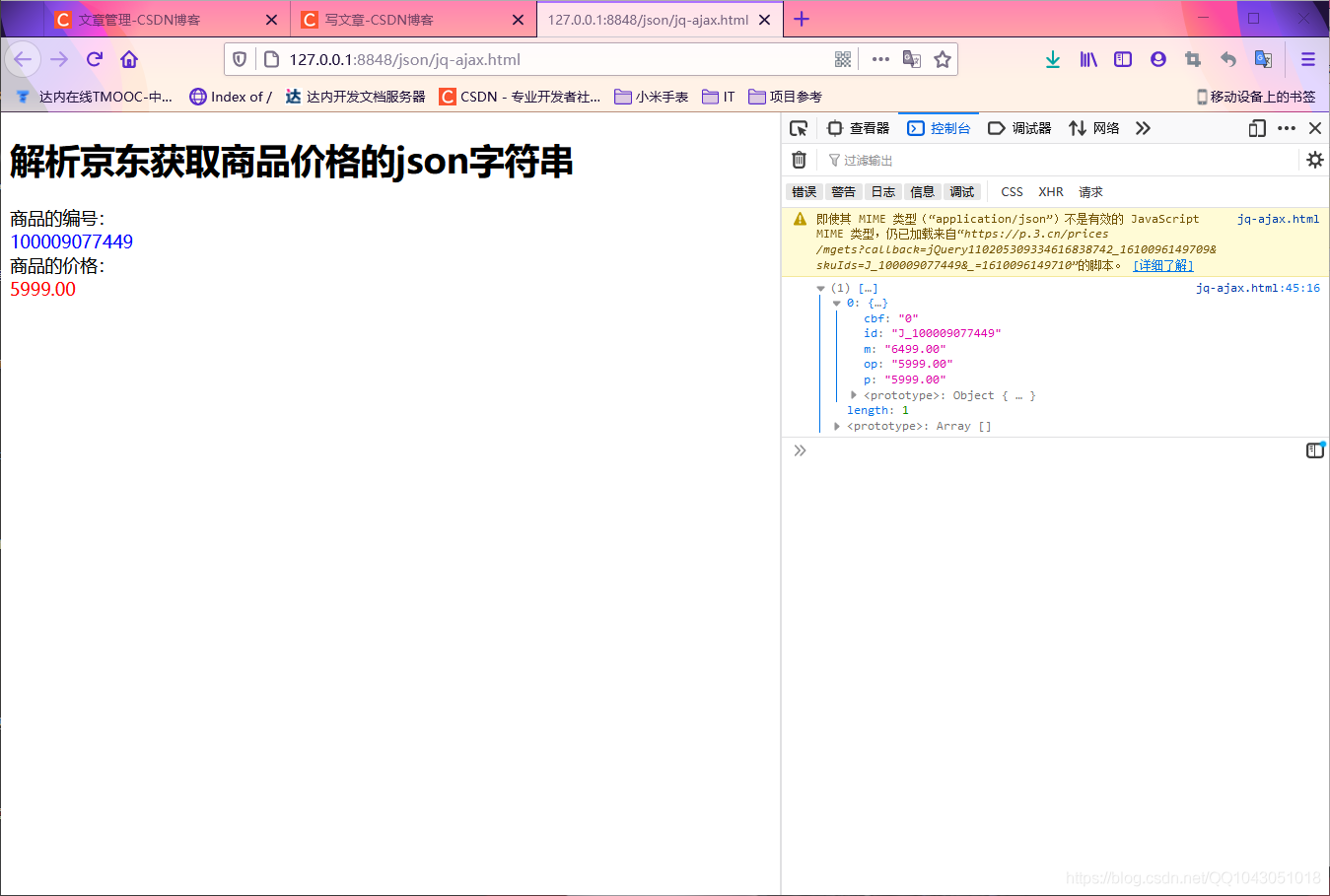Open the Firefox hamburger menu
This screenshot has width=1330, height=896.
point(1308,59)
